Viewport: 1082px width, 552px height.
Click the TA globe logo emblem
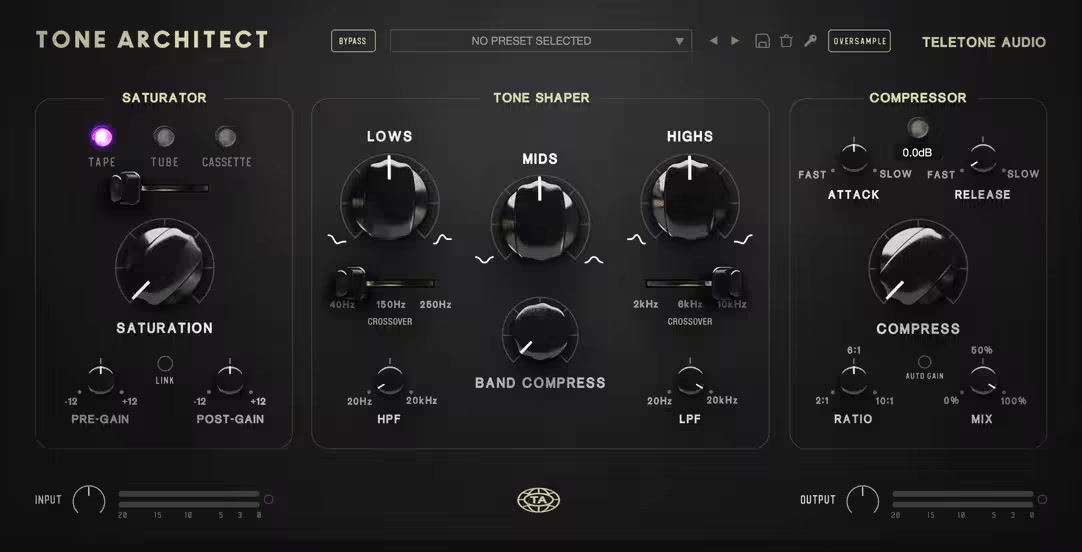tap(539, 500)
